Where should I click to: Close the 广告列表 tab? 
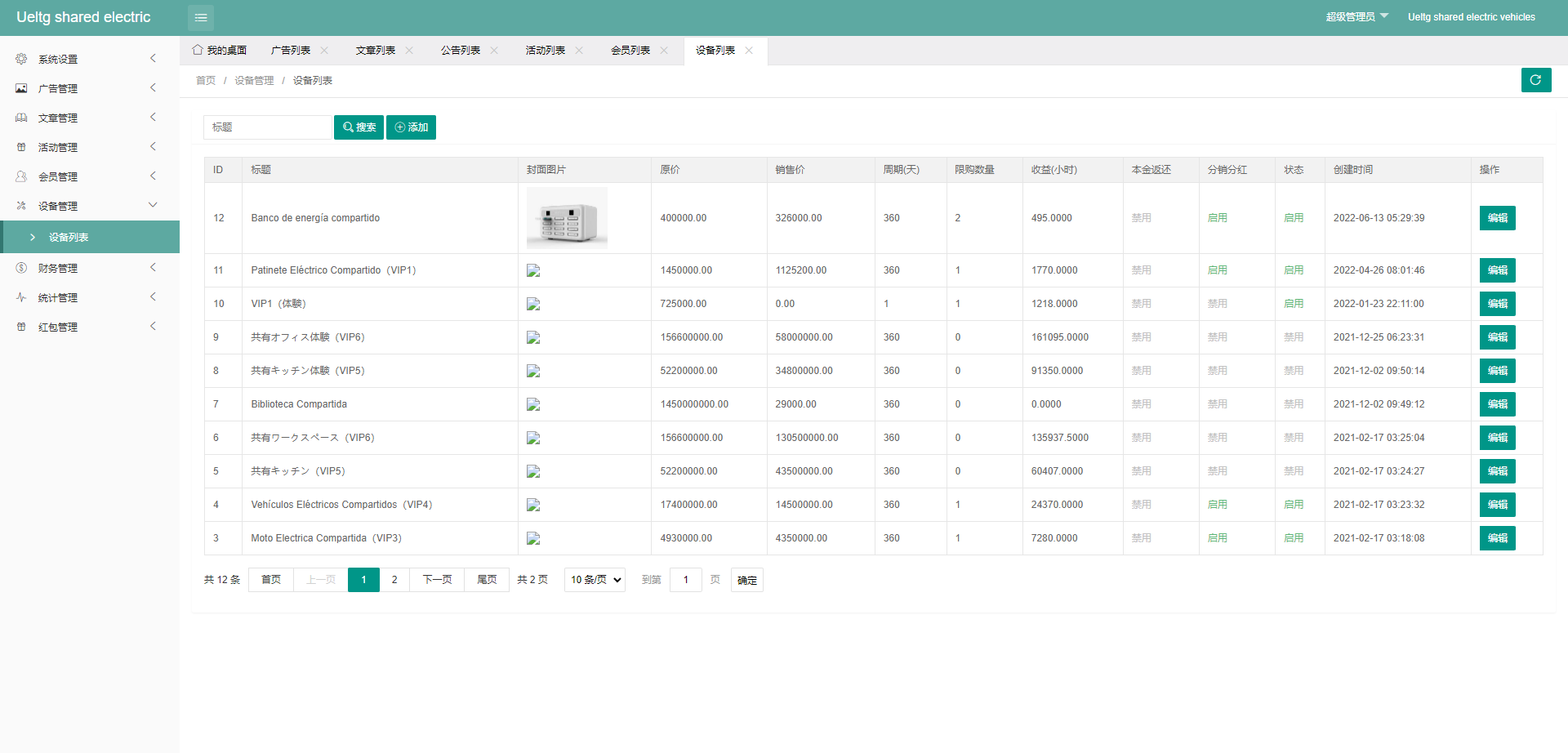[x=324, y=51]
